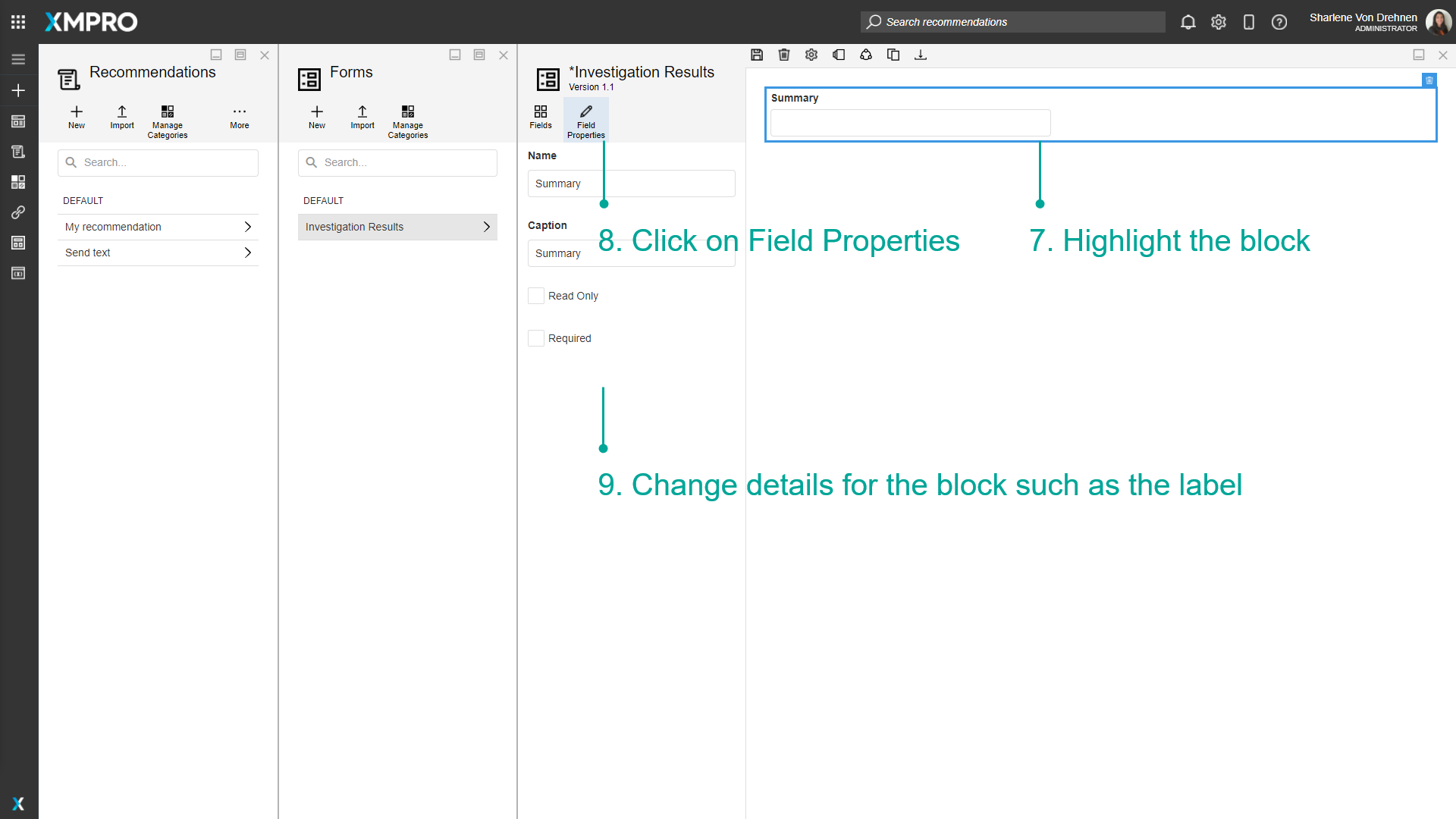Switch to the Field Properties tab
The width and height of the screenshot is (1456, 819).
(x=585, y=118)
